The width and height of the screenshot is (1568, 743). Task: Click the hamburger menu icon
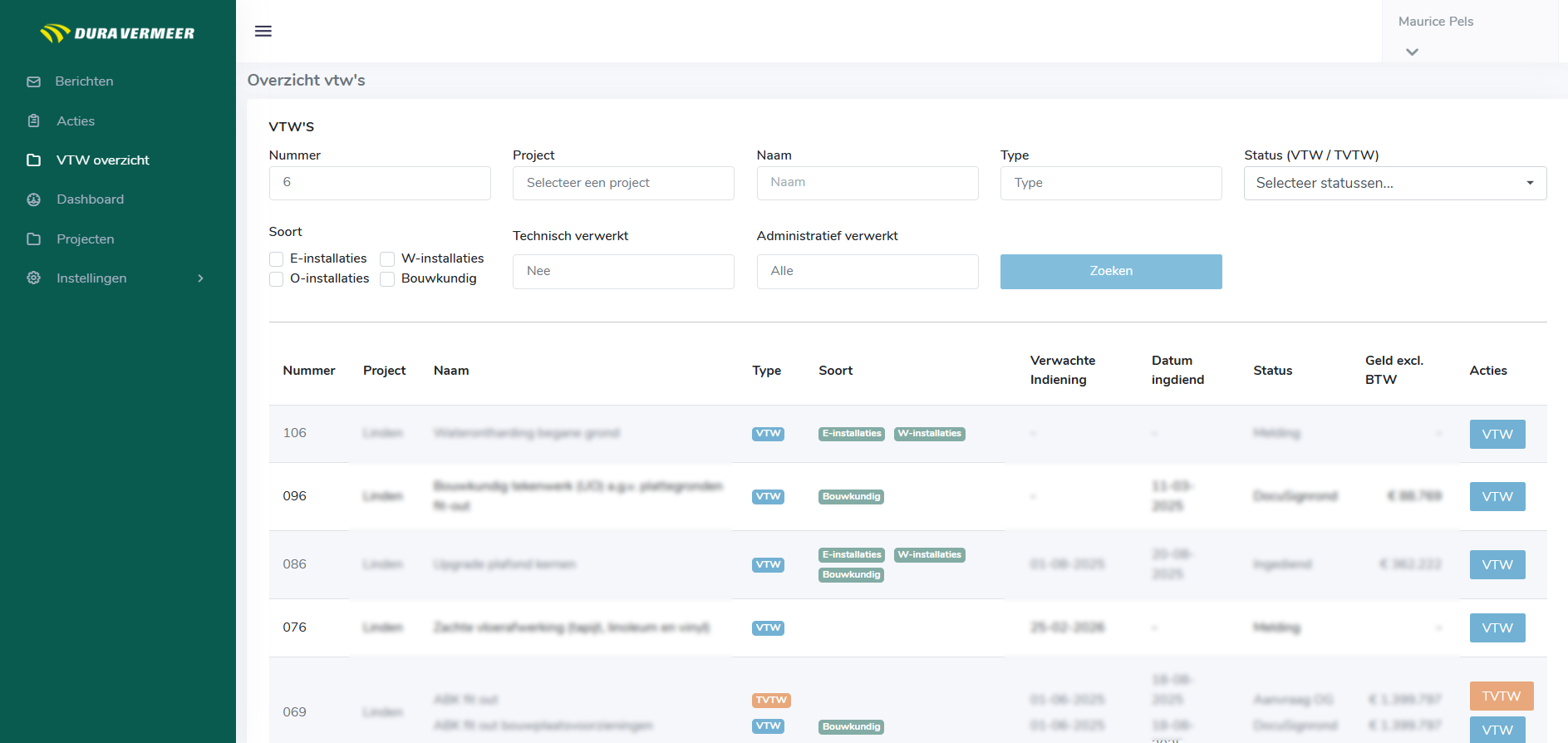pyautogui.click(x=263, y=32)
